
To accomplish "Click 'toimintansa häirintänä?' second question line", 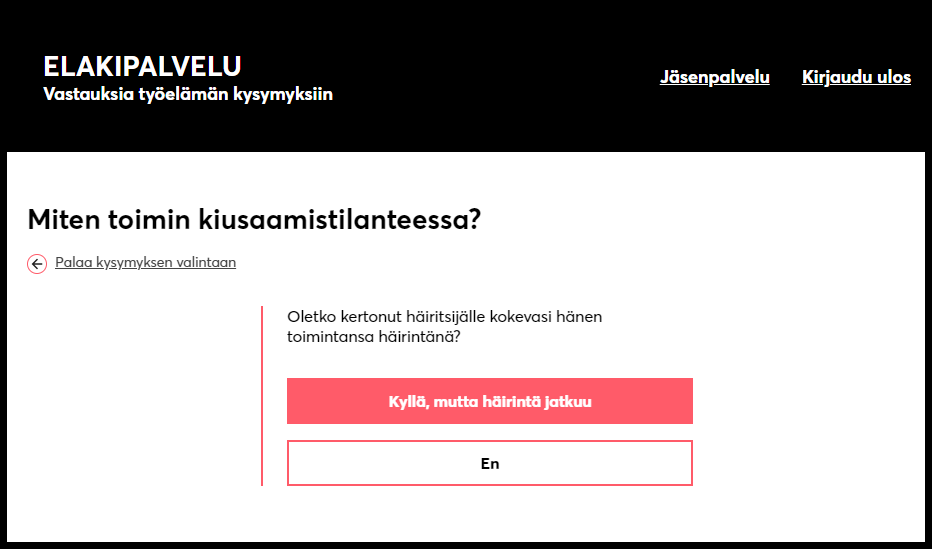I will pos(373,337).
